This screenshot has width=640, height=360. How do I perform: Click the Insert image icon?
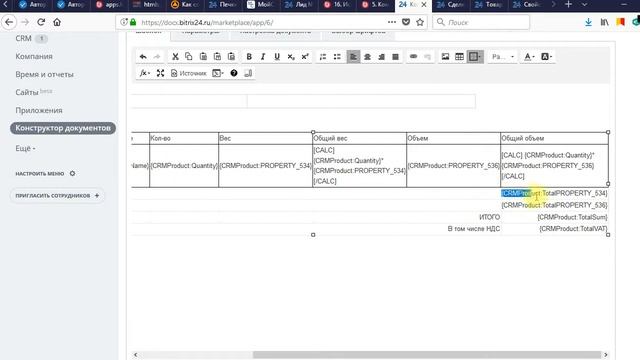445,57
